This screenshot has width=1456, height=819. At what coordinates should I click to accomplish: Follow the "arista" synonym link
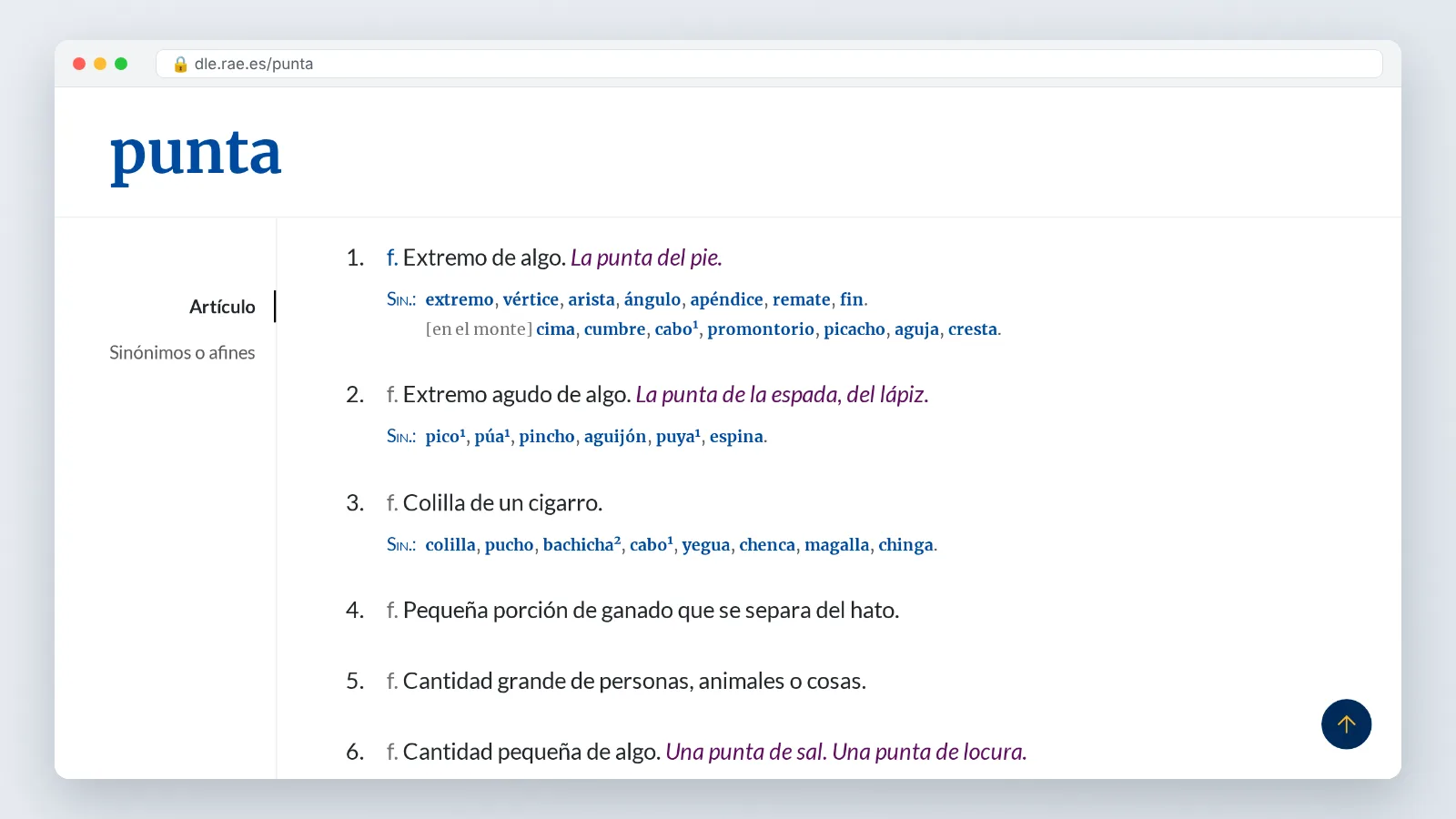591,299
